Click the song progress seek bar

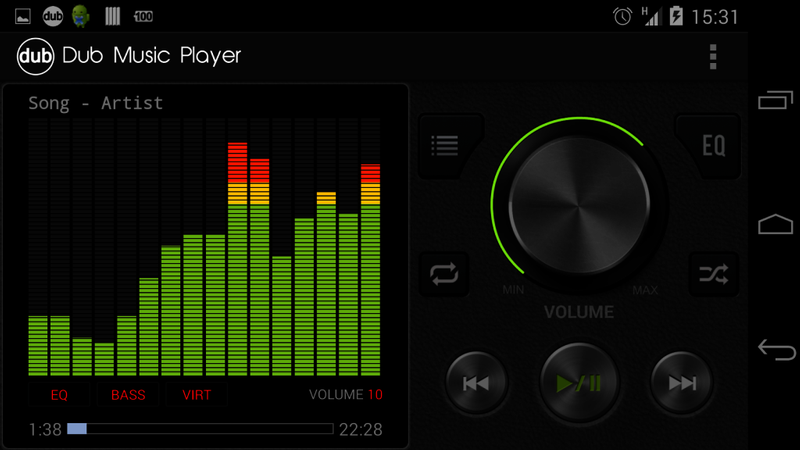pos(200,429)
